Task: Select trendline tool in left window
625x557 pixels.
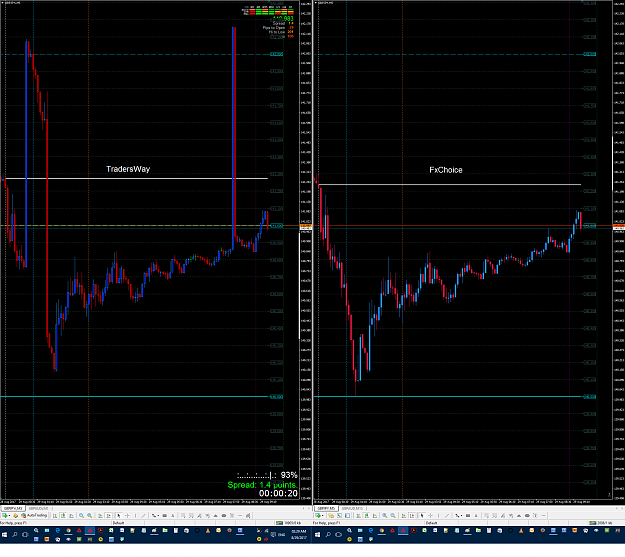Action: click(143, 516)
